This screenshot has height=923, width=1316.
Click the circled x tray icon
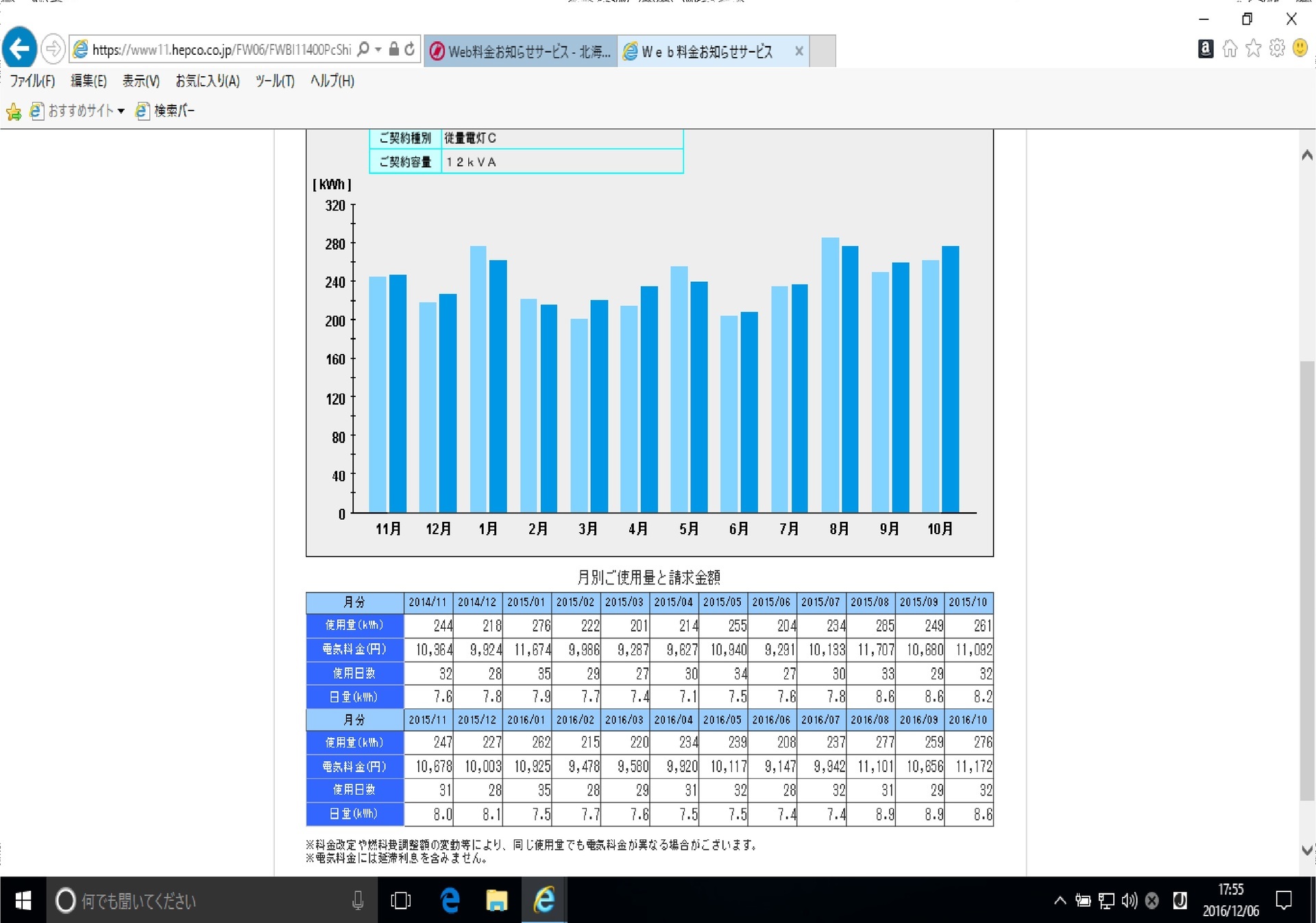[x=1152, y=900]
